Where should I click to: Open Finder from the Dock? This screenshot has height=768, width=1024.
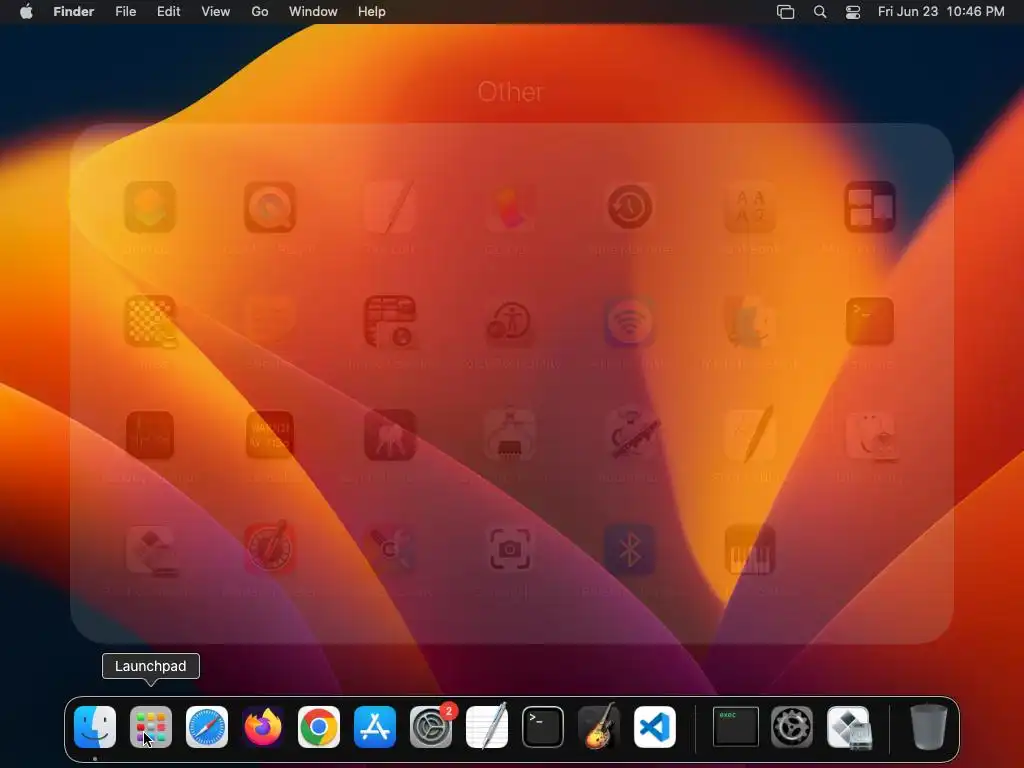click(95, 727)
